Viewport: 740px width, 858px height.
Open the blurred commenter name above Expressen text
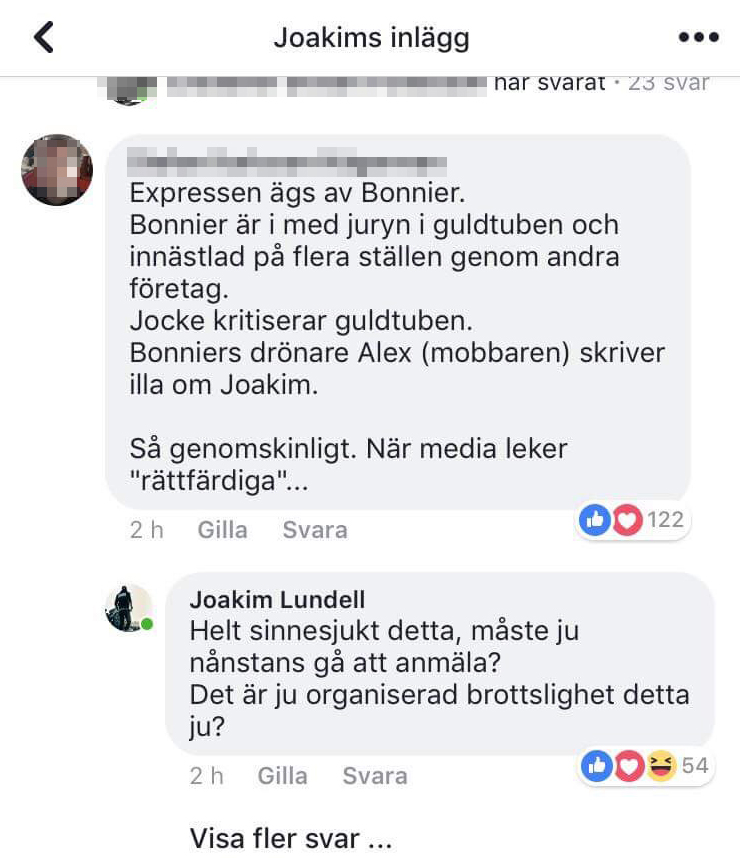(x=287, y=162)
